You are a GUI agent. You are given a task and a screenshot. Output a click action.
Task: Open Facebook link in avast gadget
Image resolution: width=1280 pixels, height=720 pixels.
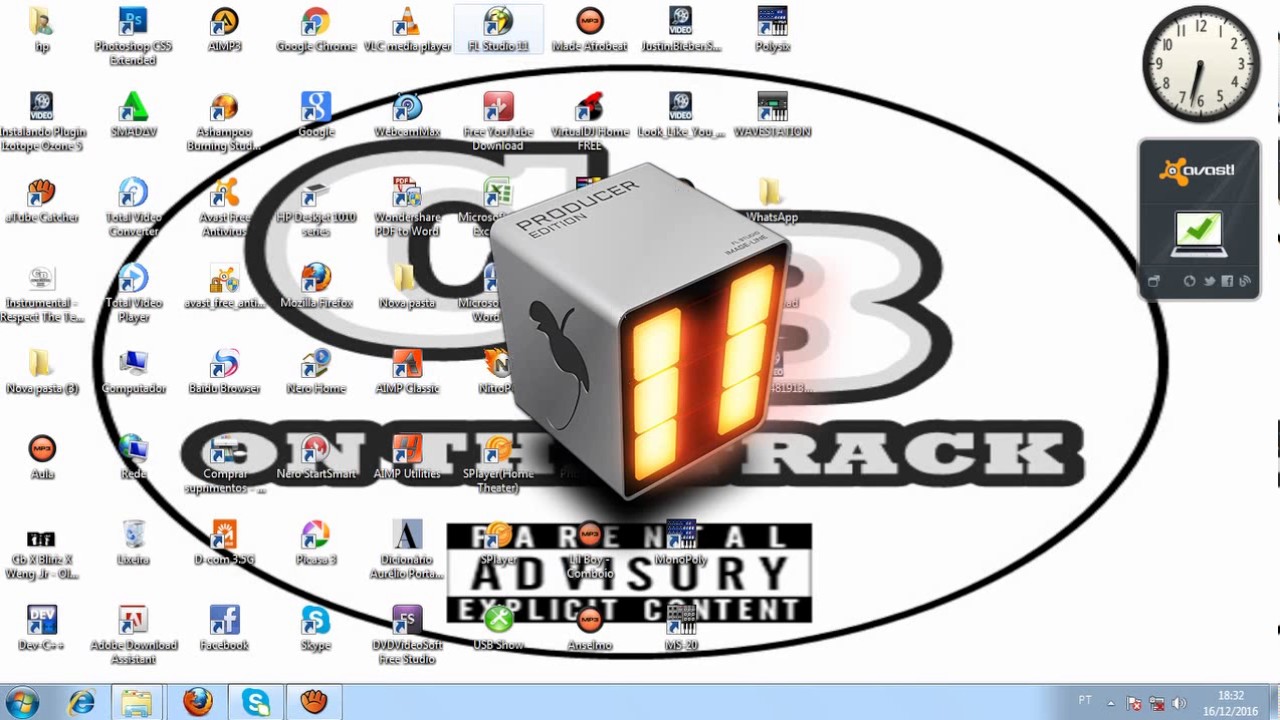[1227, 281]
